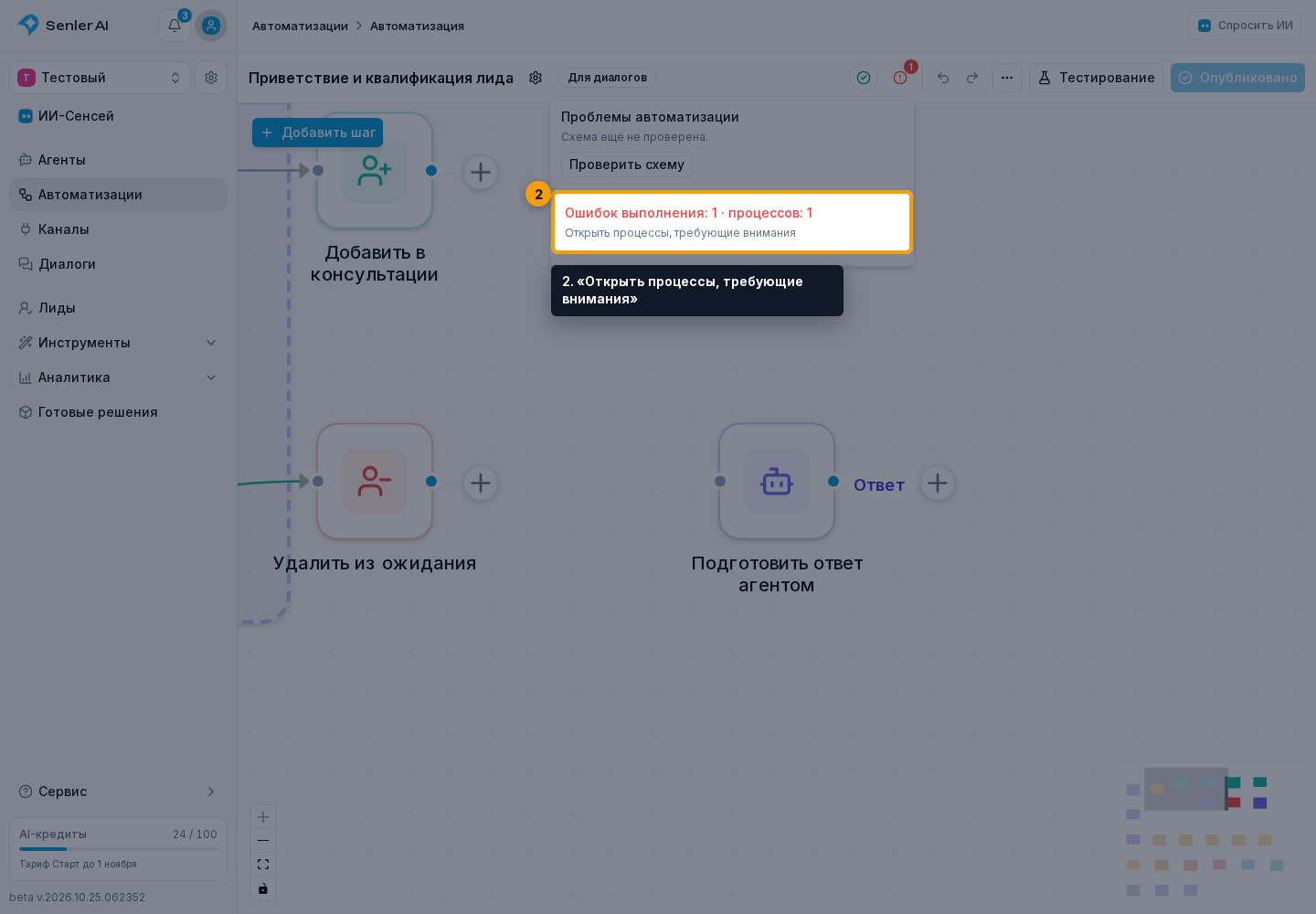
Task: Open Тестирование mode
Action: click(1097, 78)
